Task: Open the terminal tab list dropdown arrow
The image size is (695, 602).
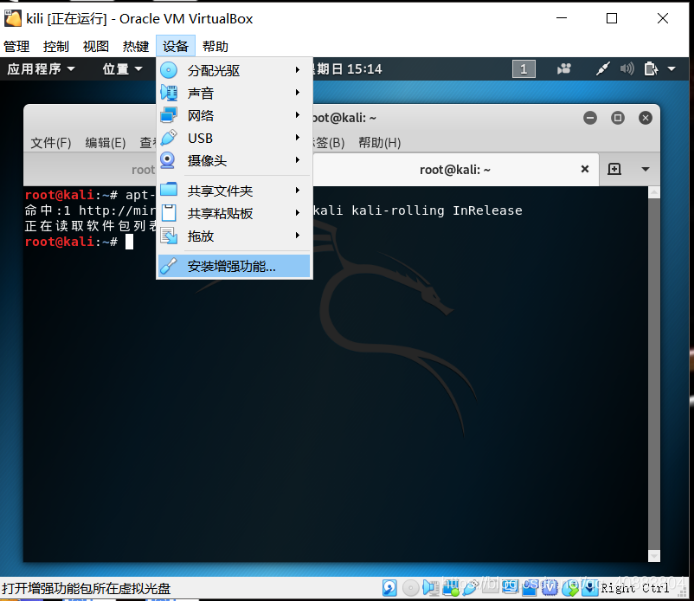Action: coord(645,169)
